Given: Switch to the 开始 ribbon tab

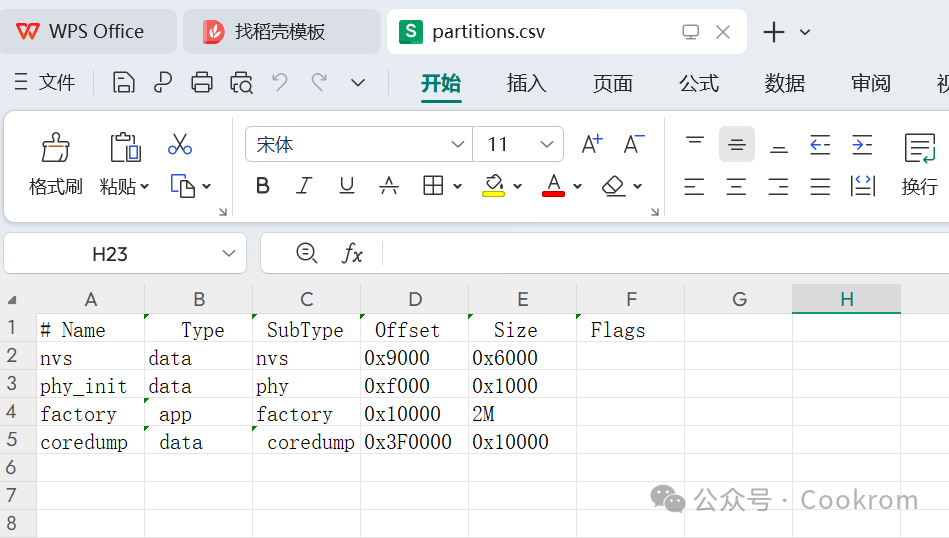Looking at the screenshot, I should pos(441,84).
